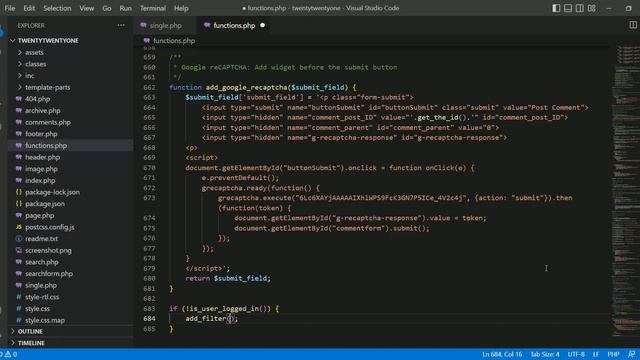
Task: Click line number 662 in gutter
Action: coord(149,87)
